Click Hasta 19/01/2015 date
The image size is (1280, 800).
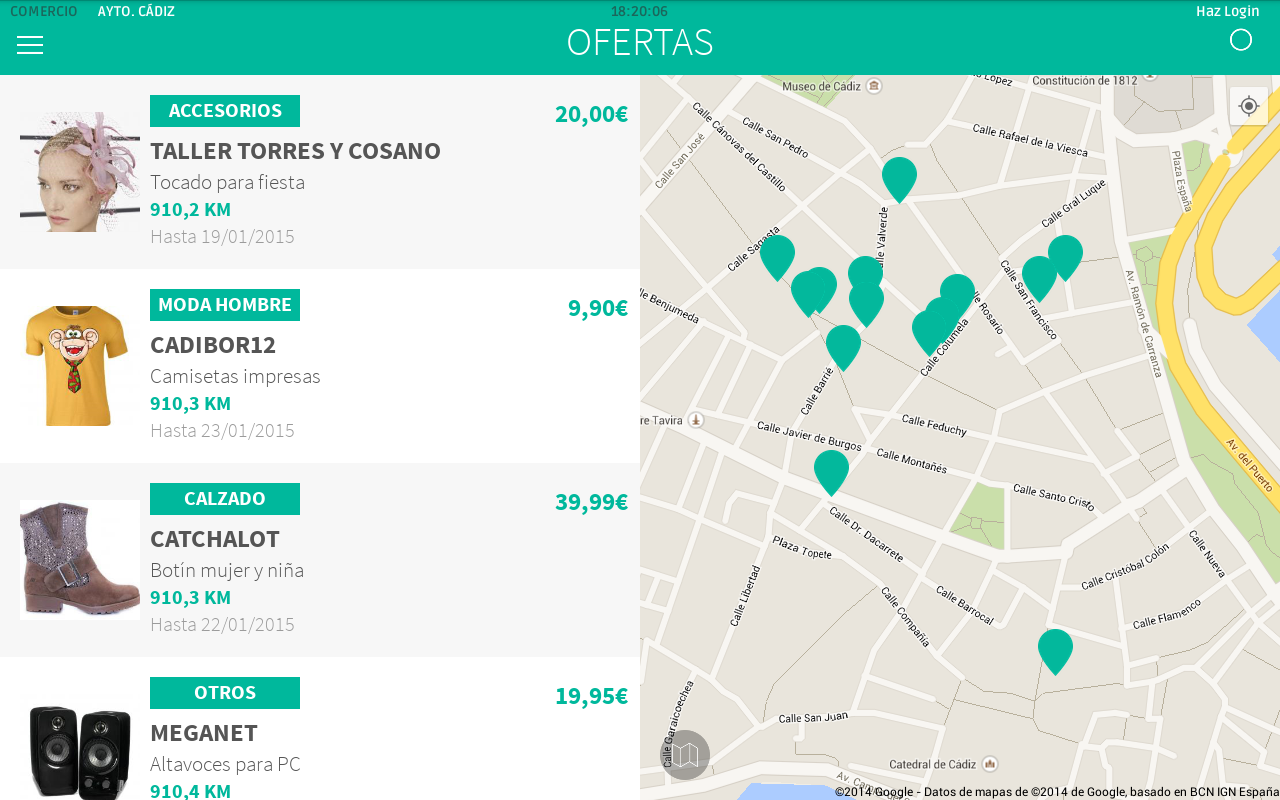(x=222, y=236)
